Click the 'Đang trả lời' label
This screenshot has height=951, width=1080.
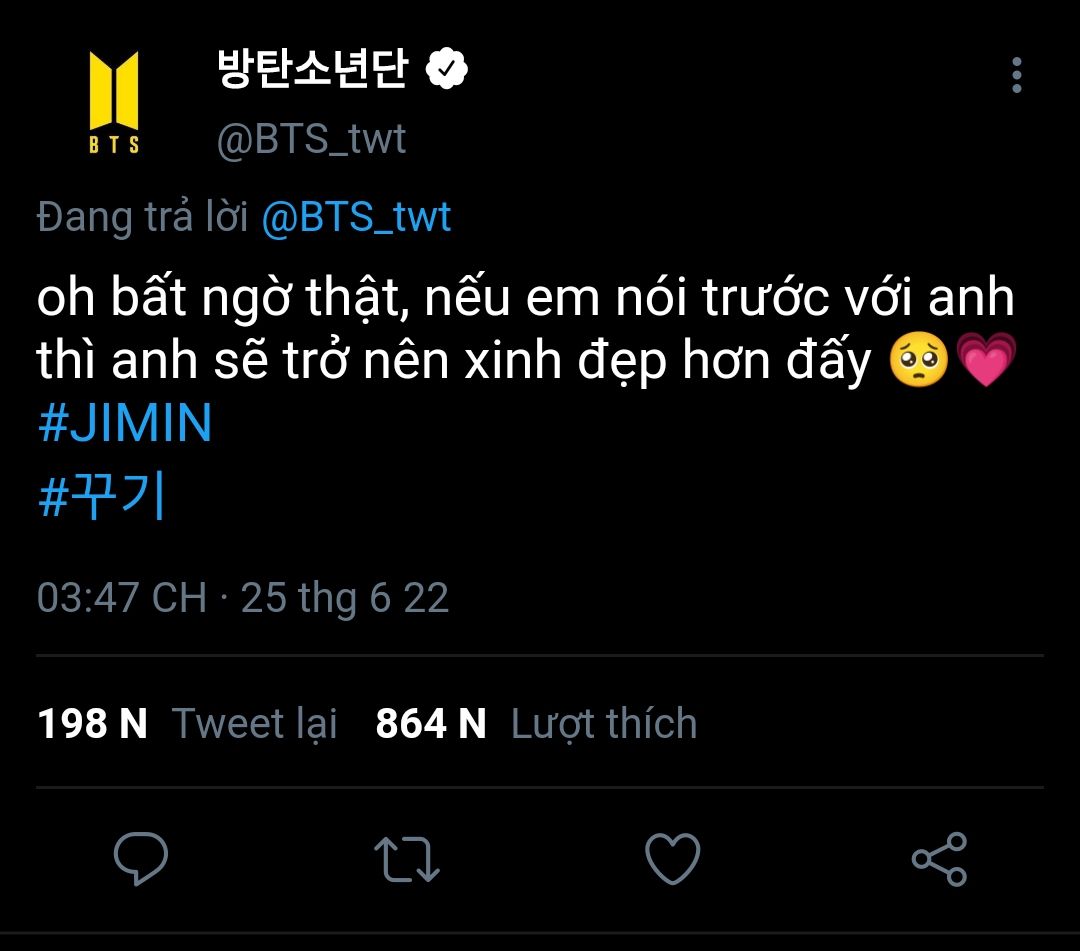(x=142, y=217)
